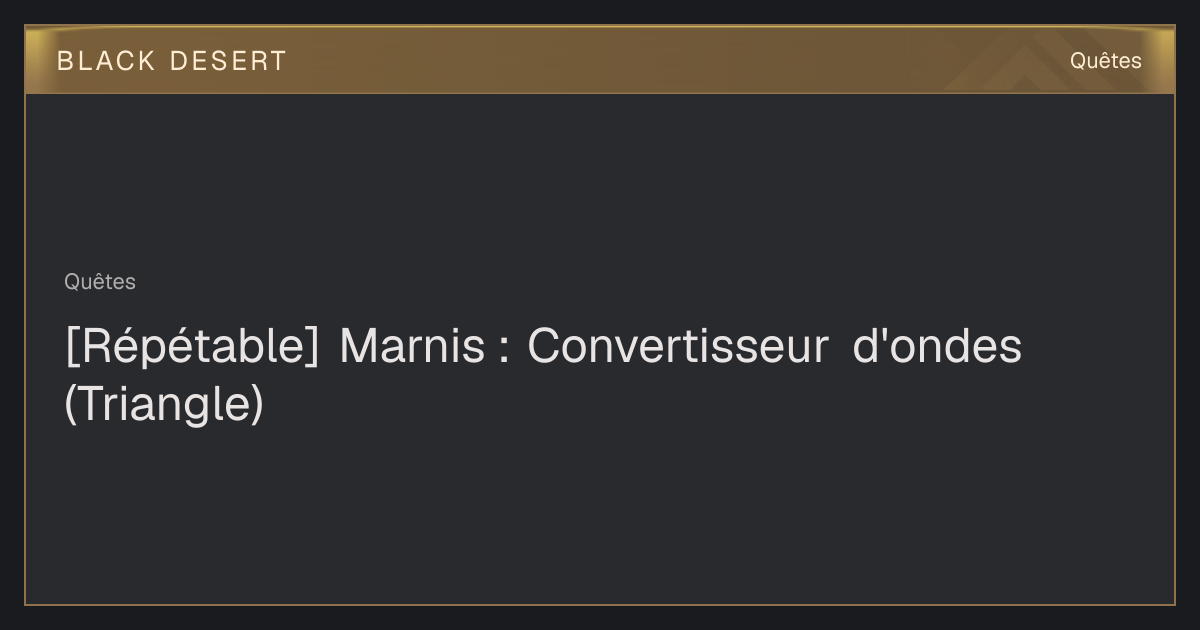Viewport: 1200px width, 630px height.
Task: Click the word [Répétable] in the title
Action: [x=192, y=347]
